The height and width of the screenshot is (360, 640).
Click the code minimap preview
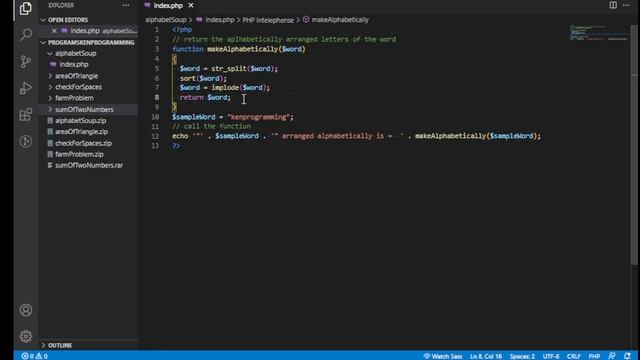(x=599, y=33)
